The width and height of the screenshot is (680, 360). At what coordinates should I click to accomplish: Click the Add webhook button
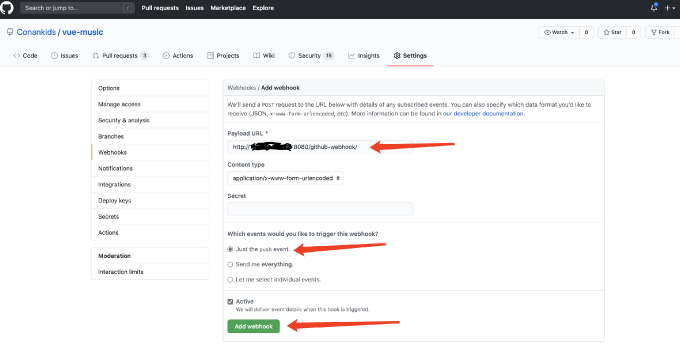point(254,326)
